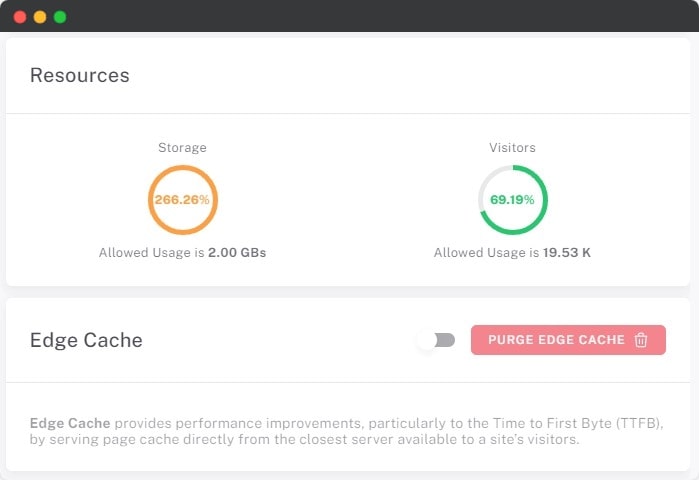Click the dark window title bar
Image resolution: width=699 pixels, height=480 pixels.
click(350, 17)
